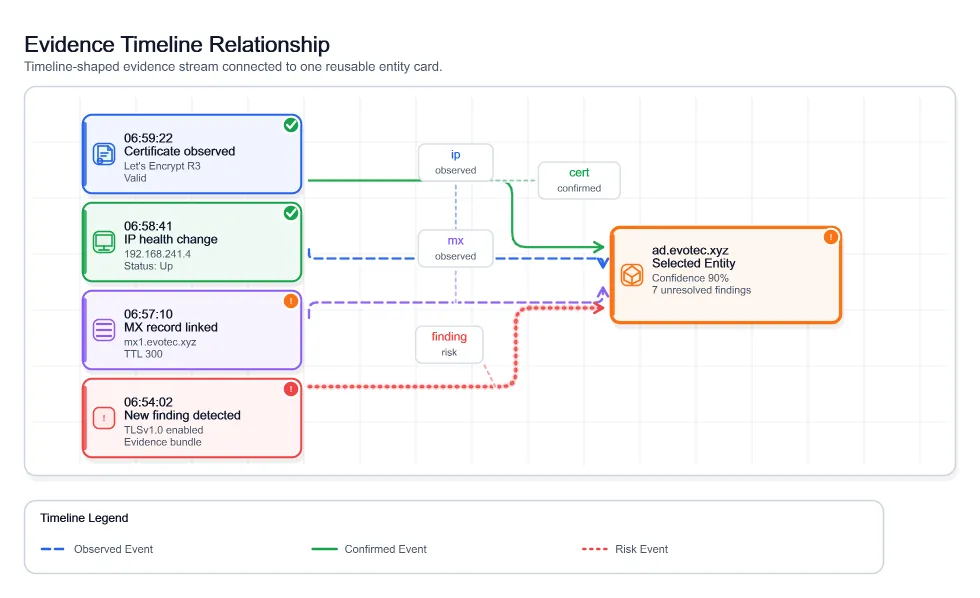
Task: Click the Observed Event legend label
Action: (x=113, y=549)
